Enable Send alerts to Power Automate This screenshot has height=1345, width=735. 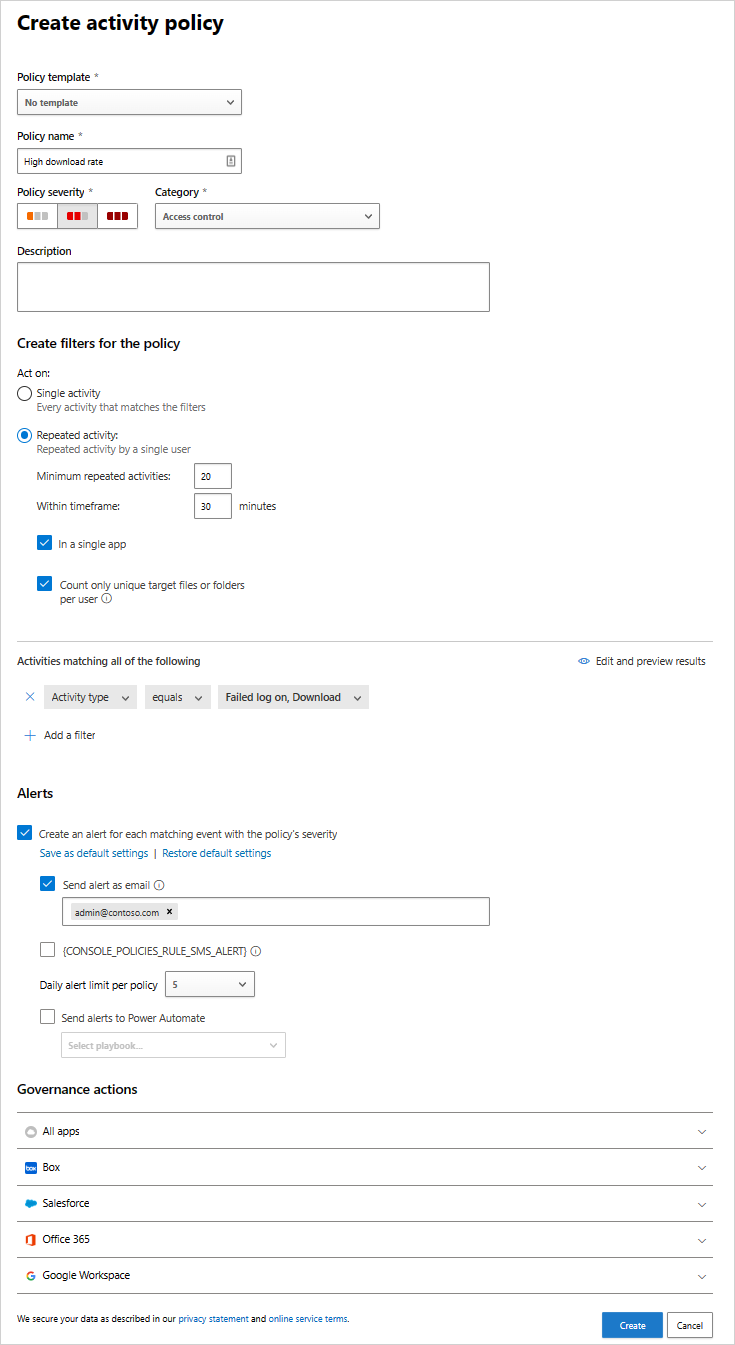(47, 1016)
